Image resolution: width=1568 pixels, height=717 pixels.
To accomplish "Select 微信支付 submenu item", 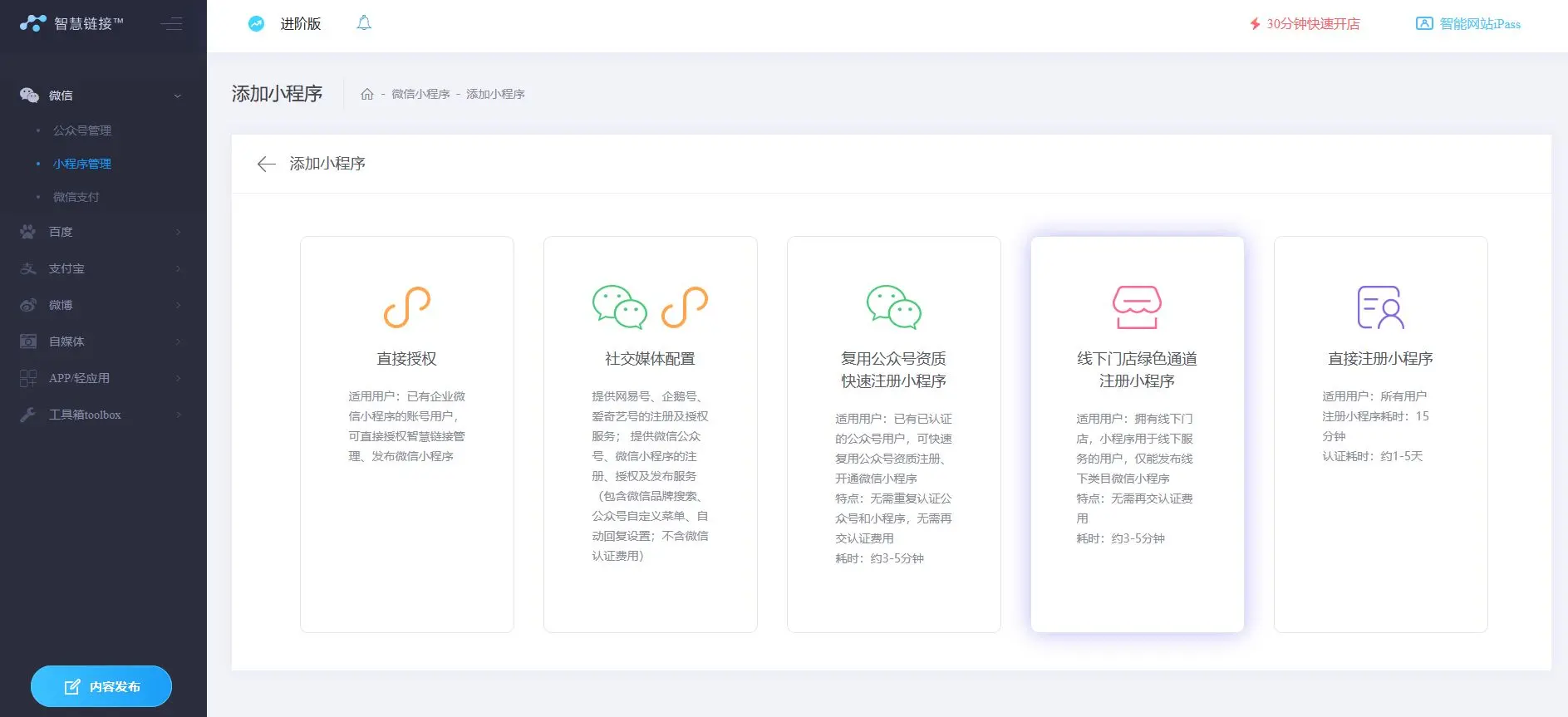I will (x=76, y=197).
